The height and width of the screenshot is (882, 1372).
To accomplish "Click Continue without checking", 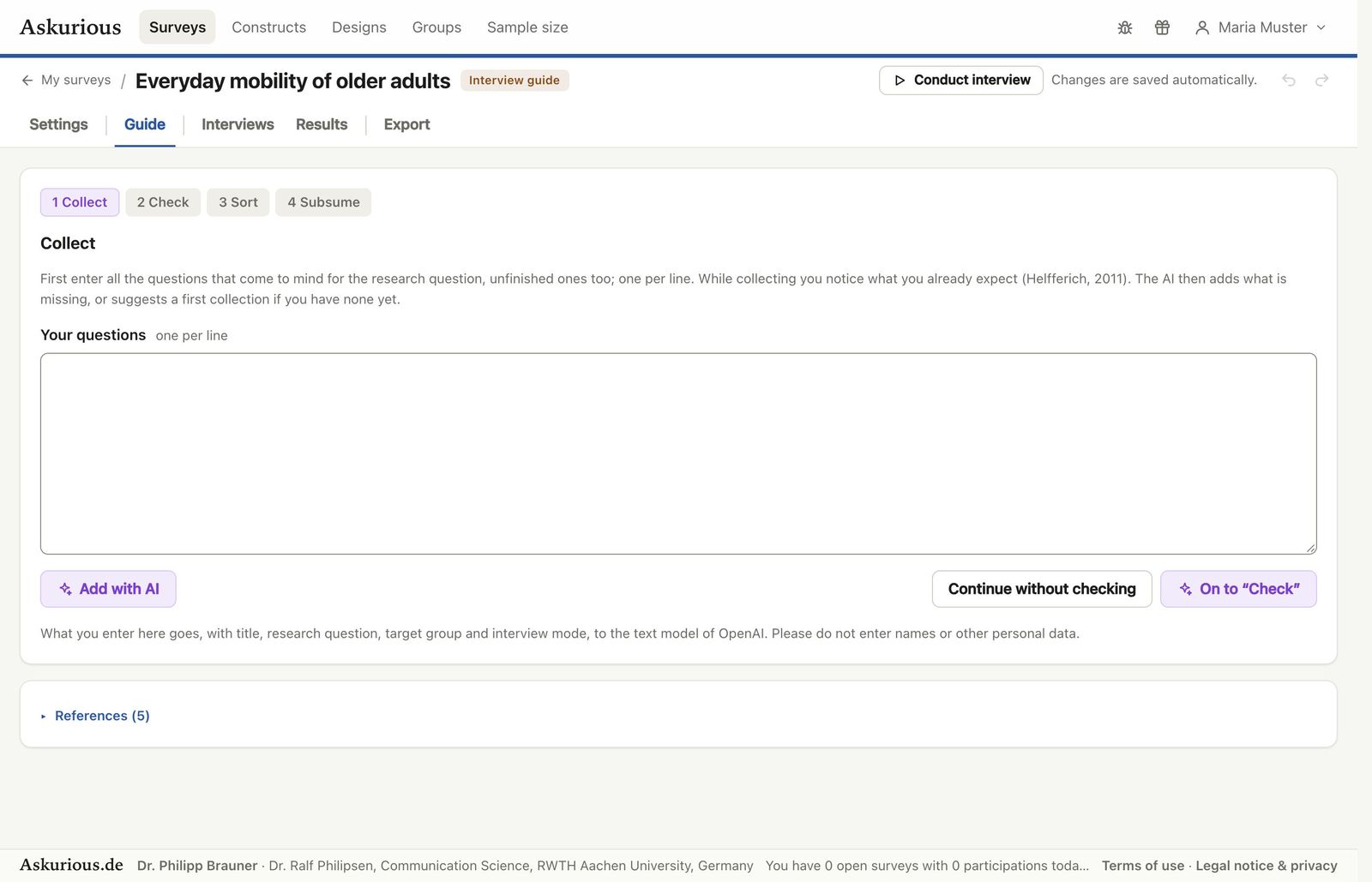I will [x=1042, y=589].
